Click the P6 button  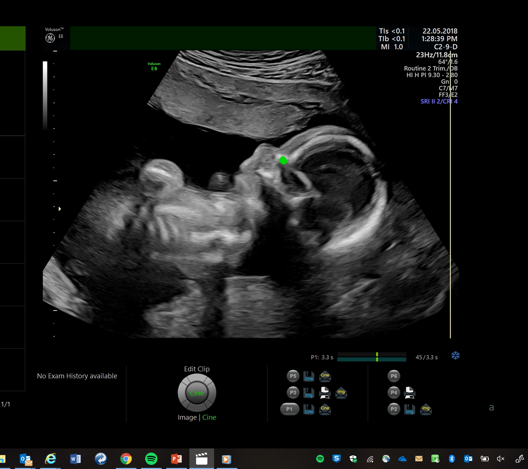click(394, 376)
